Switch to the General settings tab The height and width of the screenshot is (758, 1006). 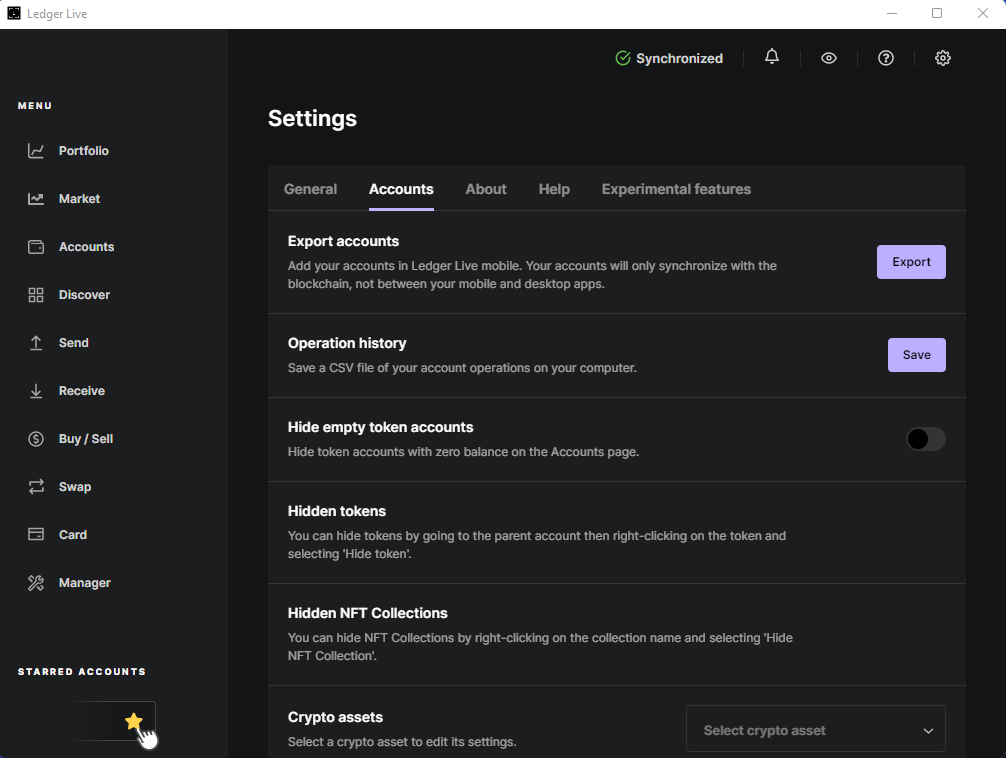(x=310, y=189)
